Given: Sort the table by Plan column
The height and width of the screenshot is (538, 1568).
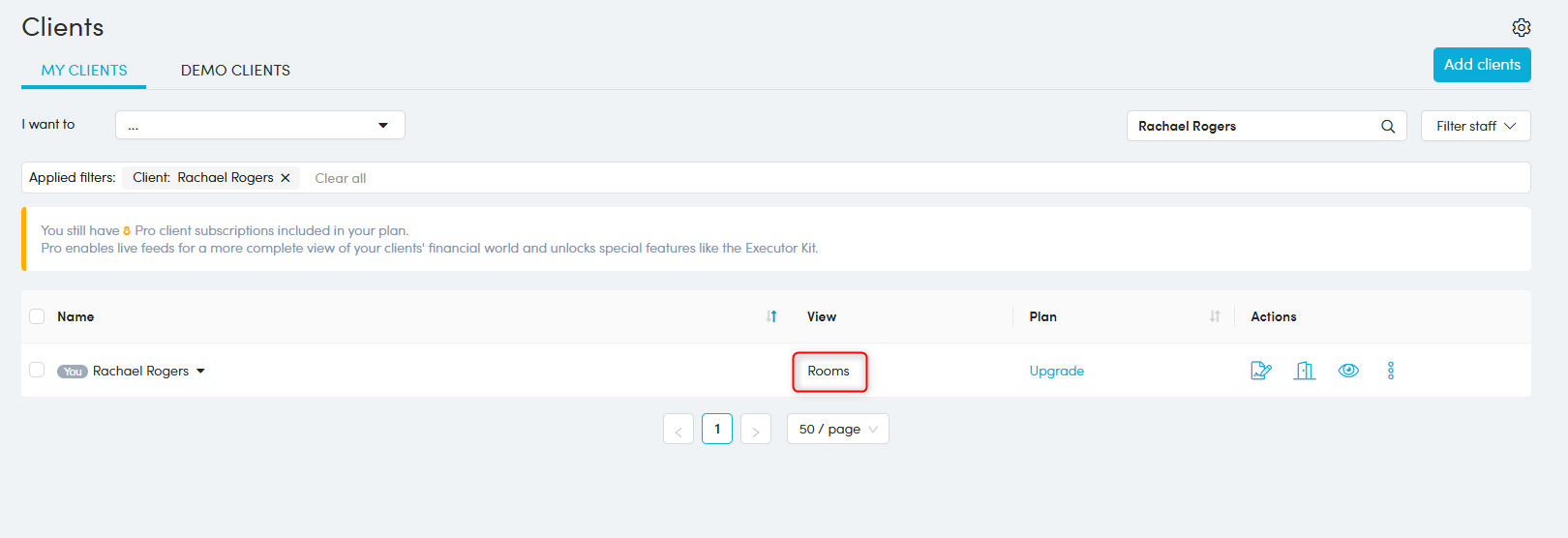Looking at the screenshot, I should [x=1215, y=316].
